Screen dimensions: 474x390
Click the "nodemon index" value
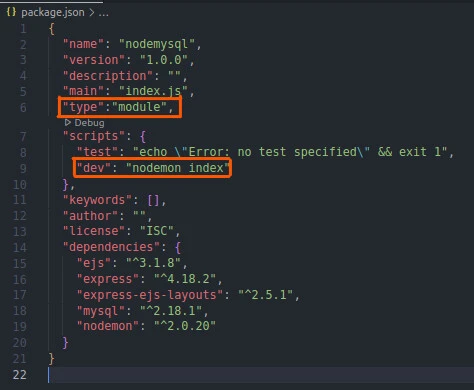[178, 168]
